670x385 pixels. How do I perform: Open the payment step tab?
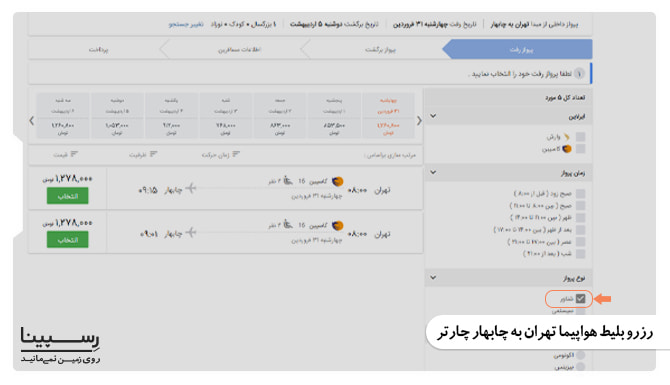click(x=98, y=49)
